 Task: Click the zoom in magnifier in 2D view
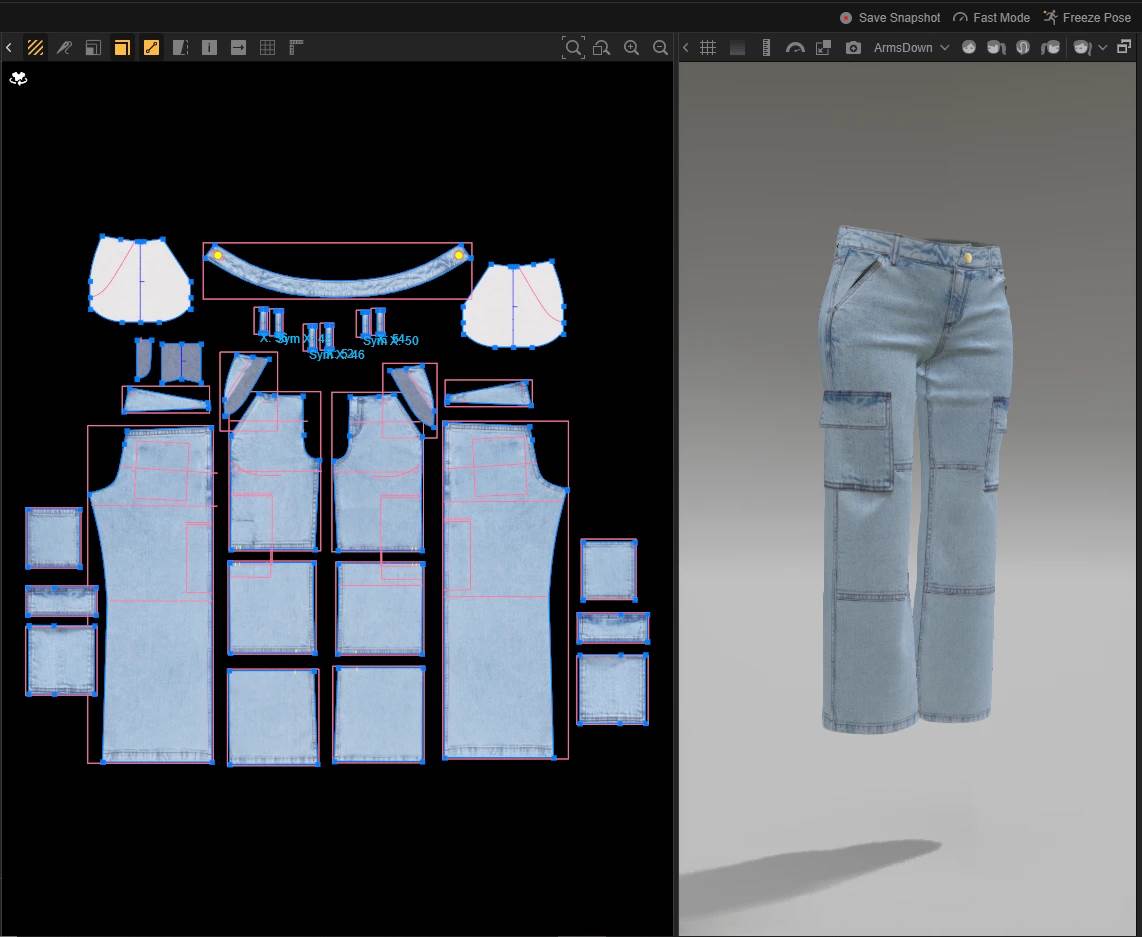click(631, 48)
